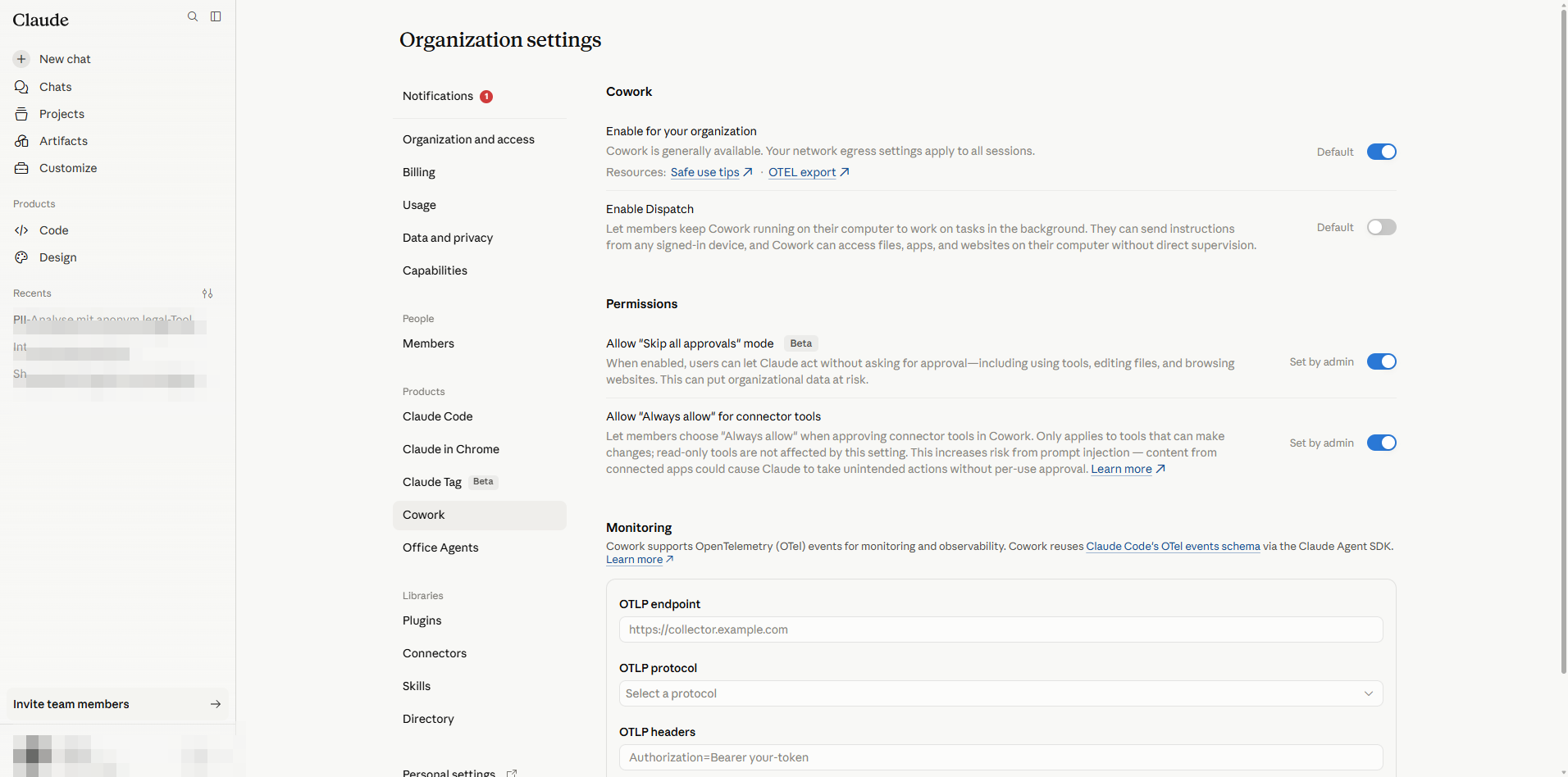
Task: Open Skills library settings
Action: [480, 686]
